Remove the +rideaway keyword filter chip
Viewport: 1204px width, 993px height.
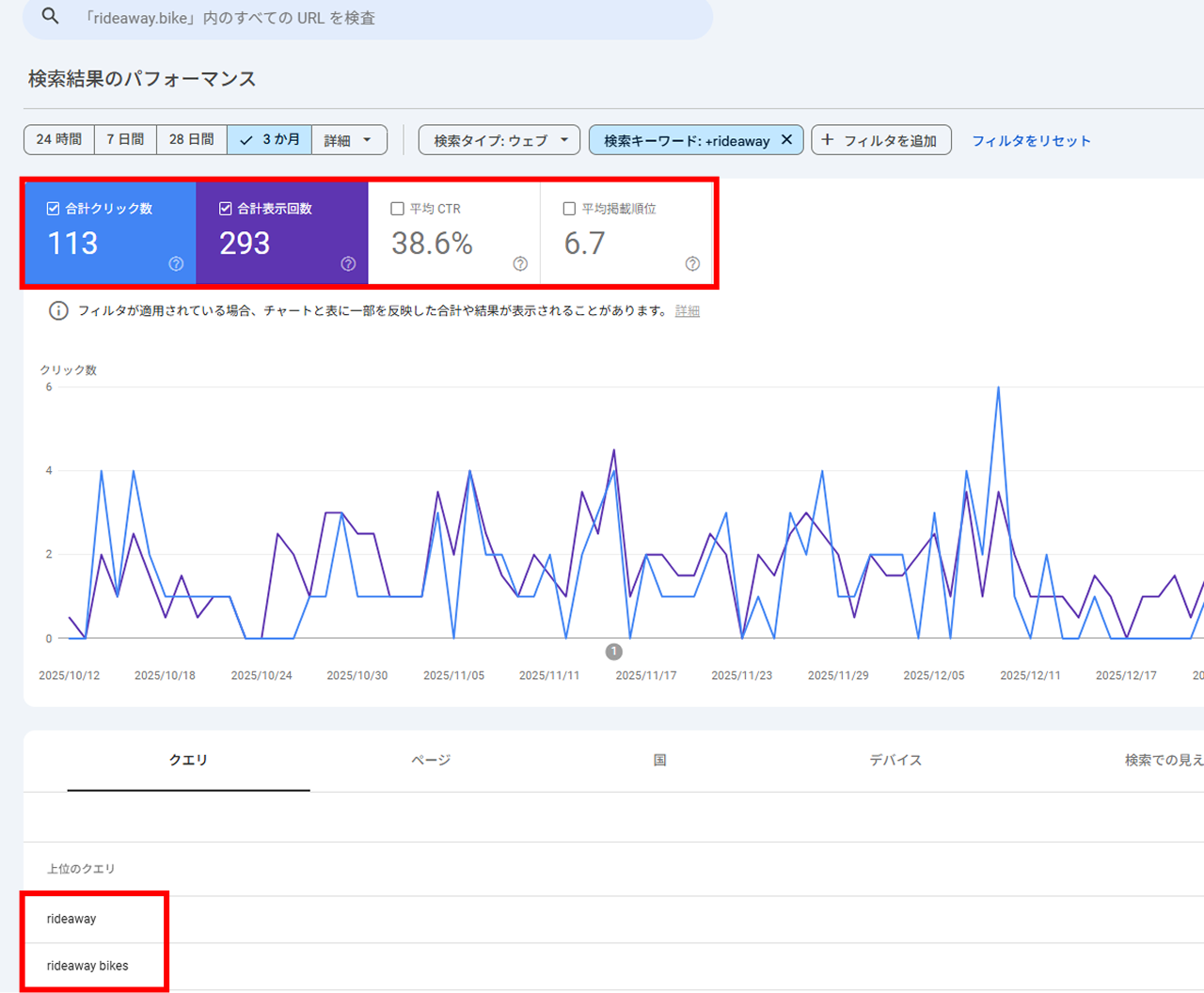[x=787, y=139]
